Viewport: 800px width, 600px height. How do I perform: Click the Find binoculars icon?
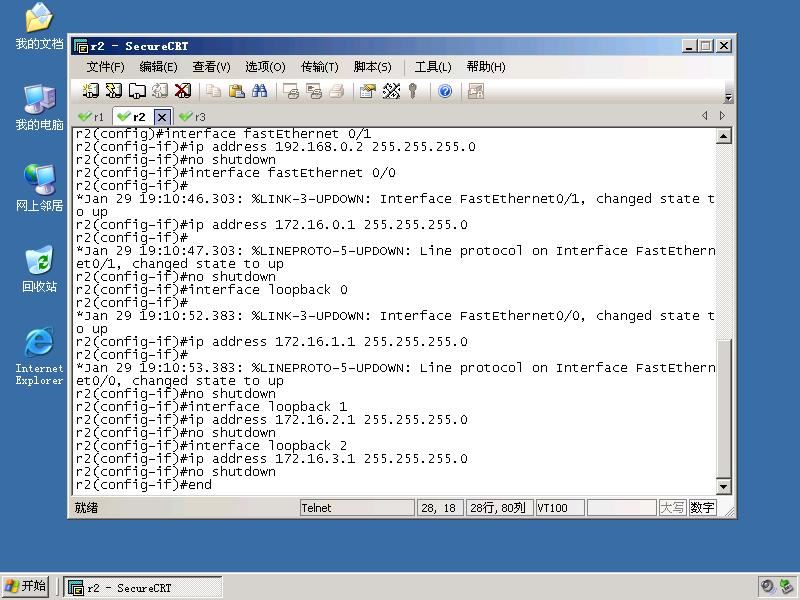[259, 91]
